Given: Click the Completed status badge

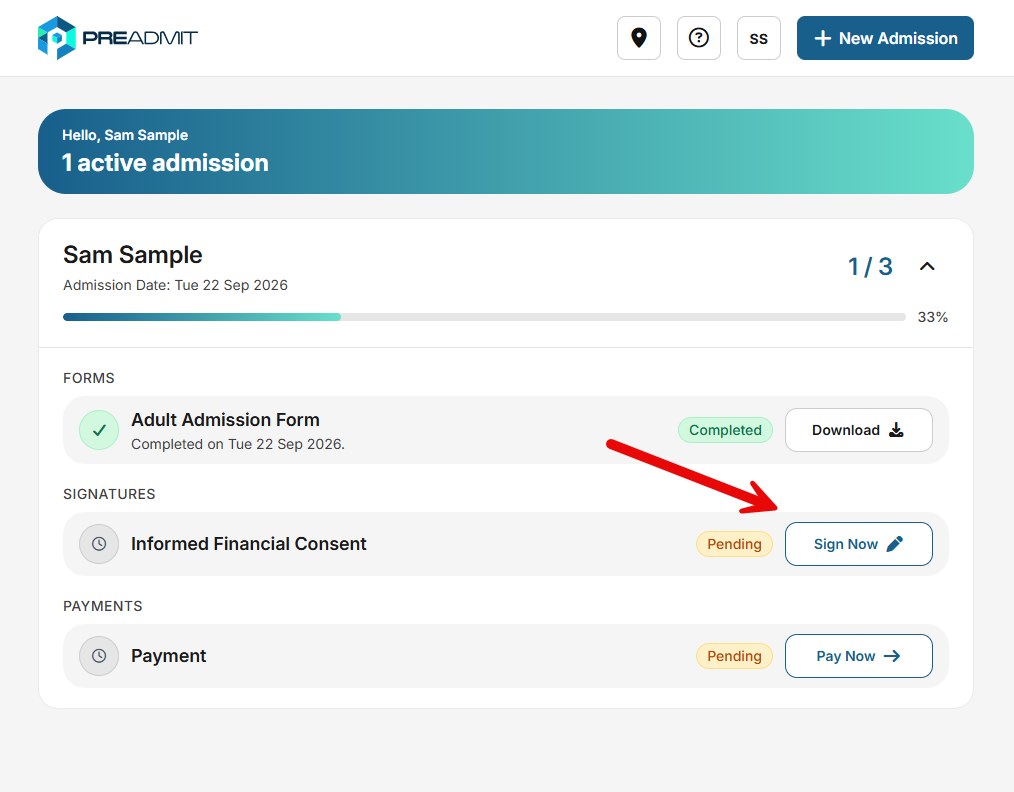Looking at the screenshot, I should click(725, 430).
